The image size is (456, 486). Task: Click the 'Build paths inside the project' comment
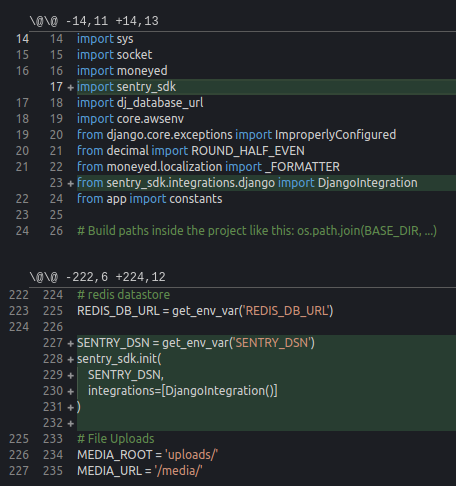coord(257,231)
